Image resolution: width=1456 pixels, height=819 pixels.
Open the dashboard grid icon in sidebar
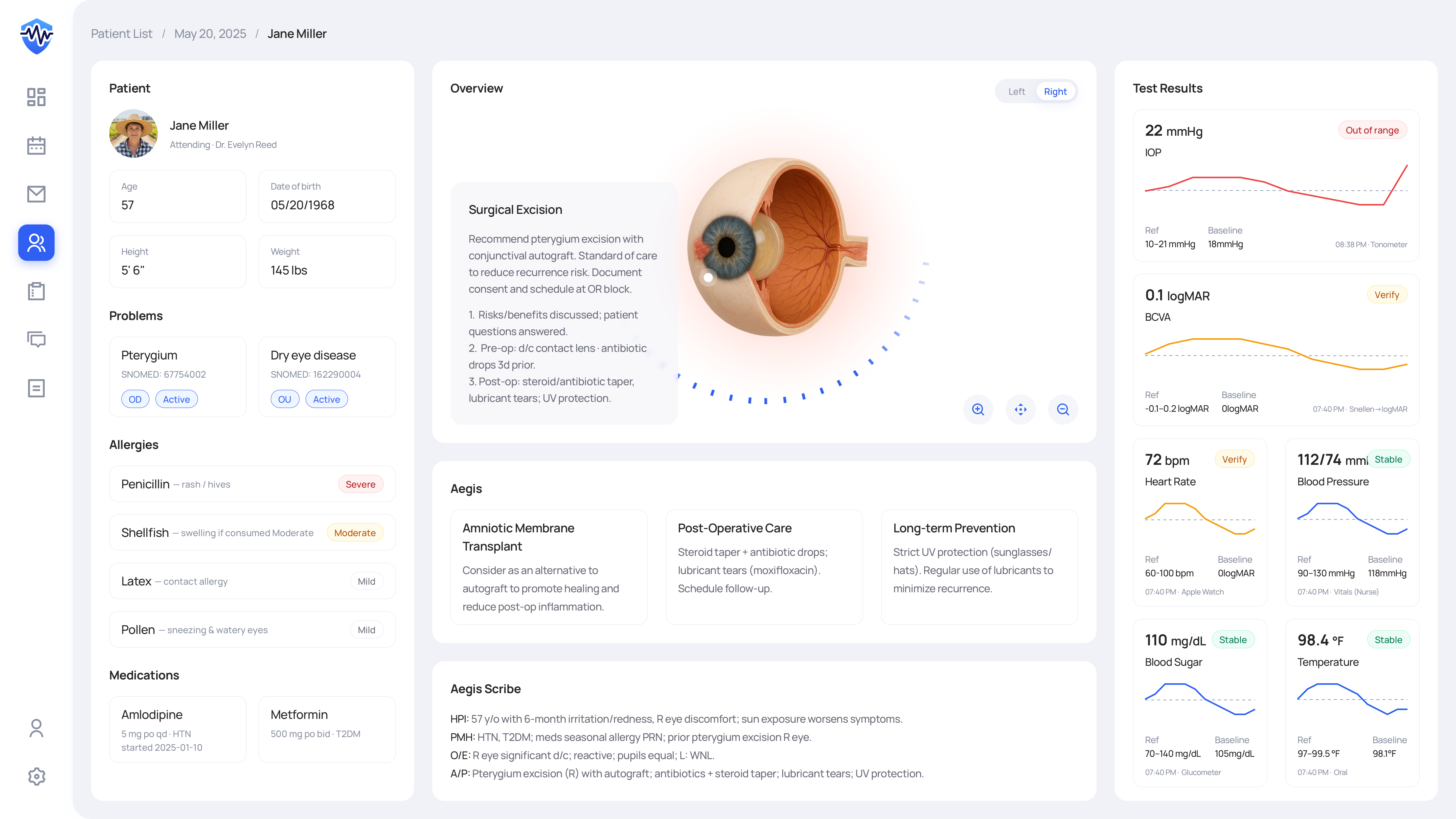point(36,97)
